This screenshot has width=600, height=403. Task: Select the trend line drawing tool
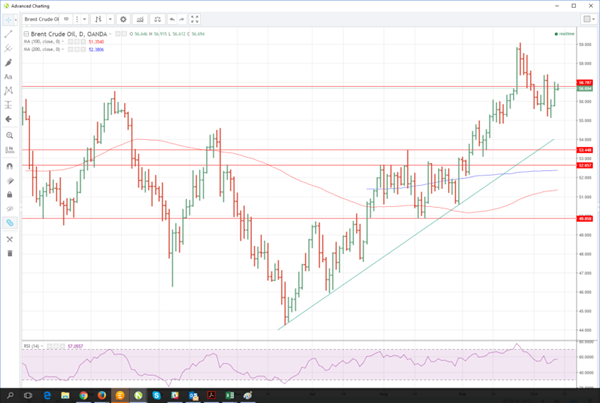point(8,34)
